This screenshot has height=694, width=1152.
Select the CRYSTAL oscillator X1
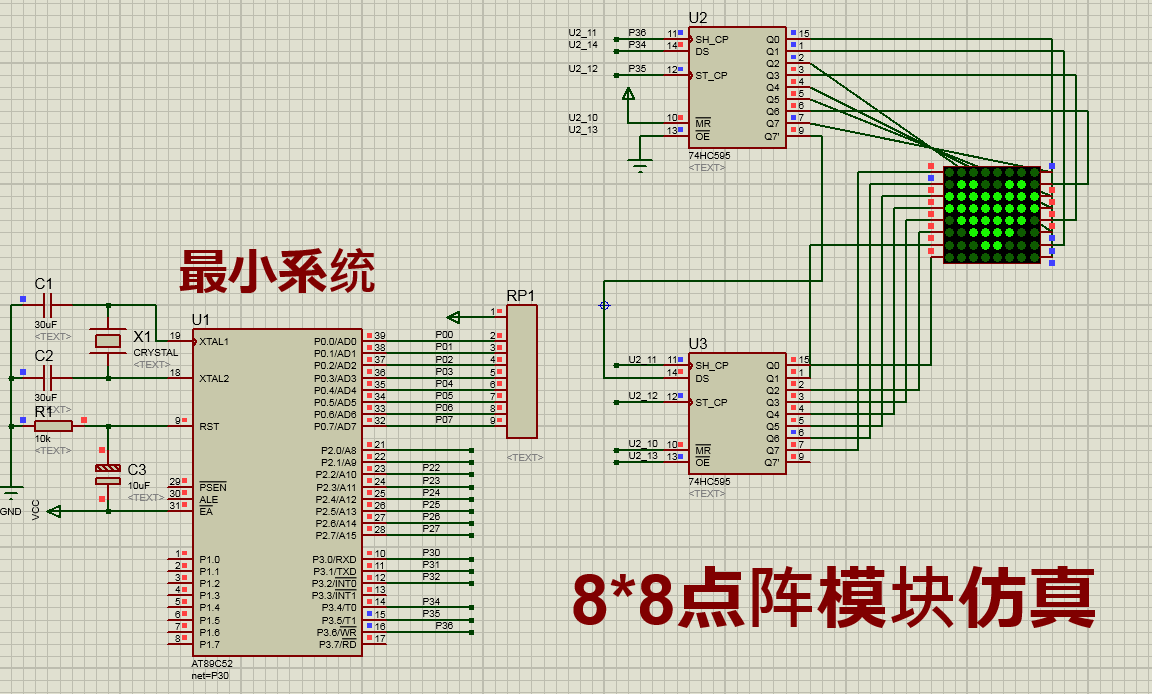107,342
